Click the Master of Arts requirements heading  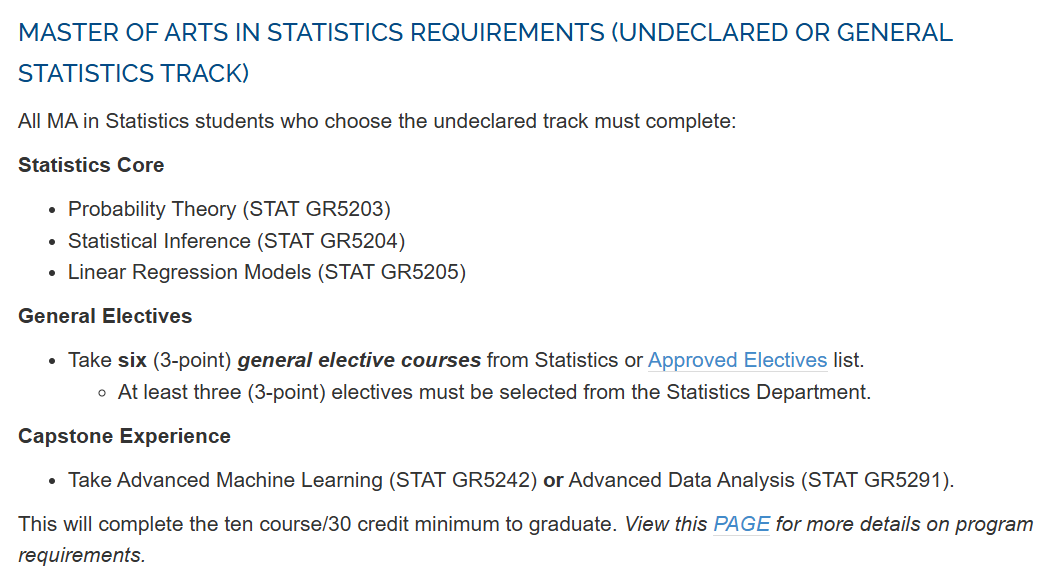point(485,53)
